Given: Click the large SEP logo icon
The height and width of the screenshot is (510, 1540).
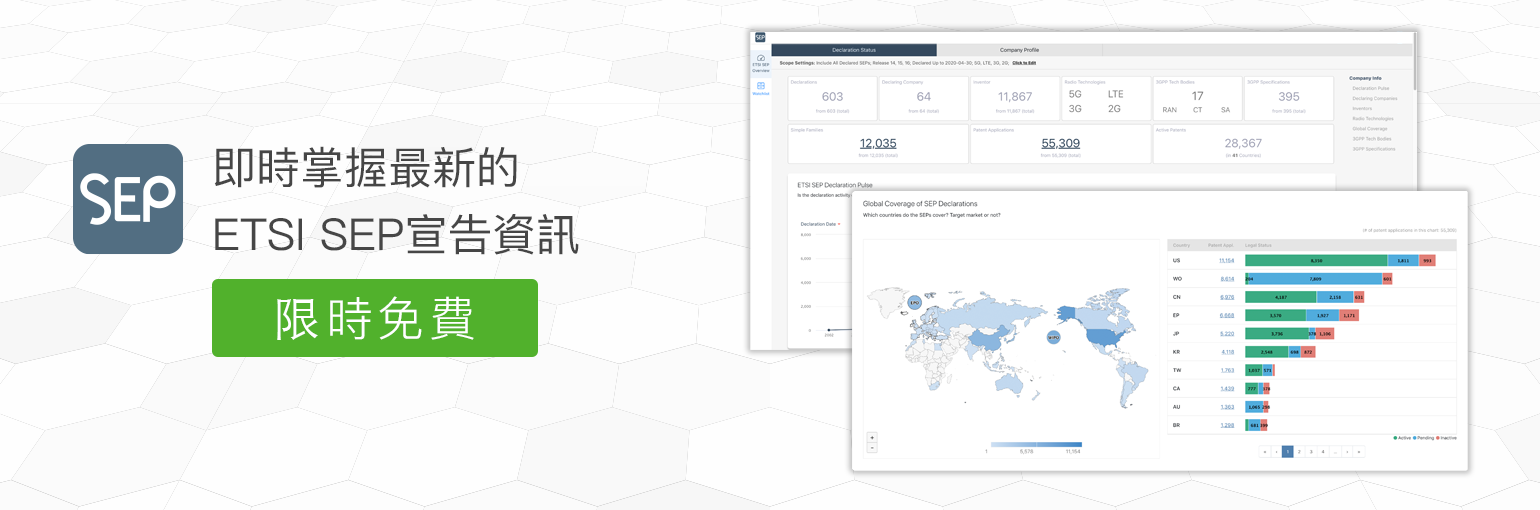Looking at the screenshot, I should coord(128,198).
